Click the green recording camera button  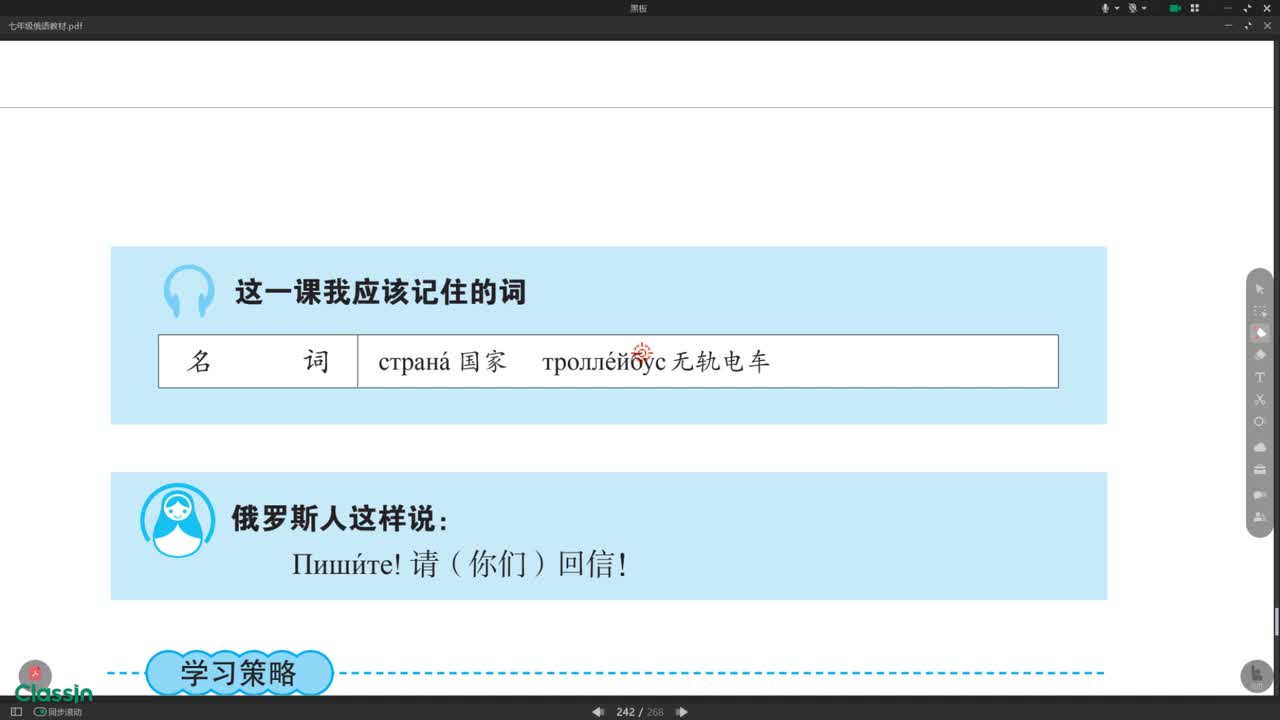coord(1175,8)
